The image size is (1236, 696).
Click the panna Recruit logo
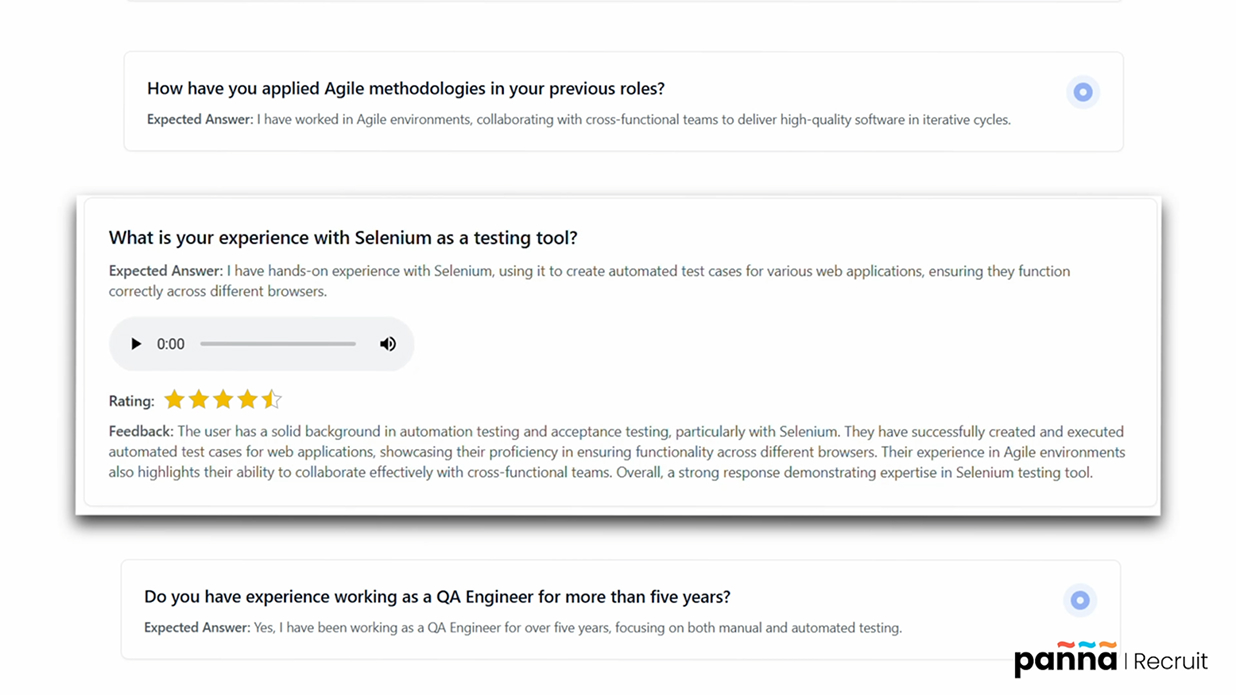(x=1111, y=660)
